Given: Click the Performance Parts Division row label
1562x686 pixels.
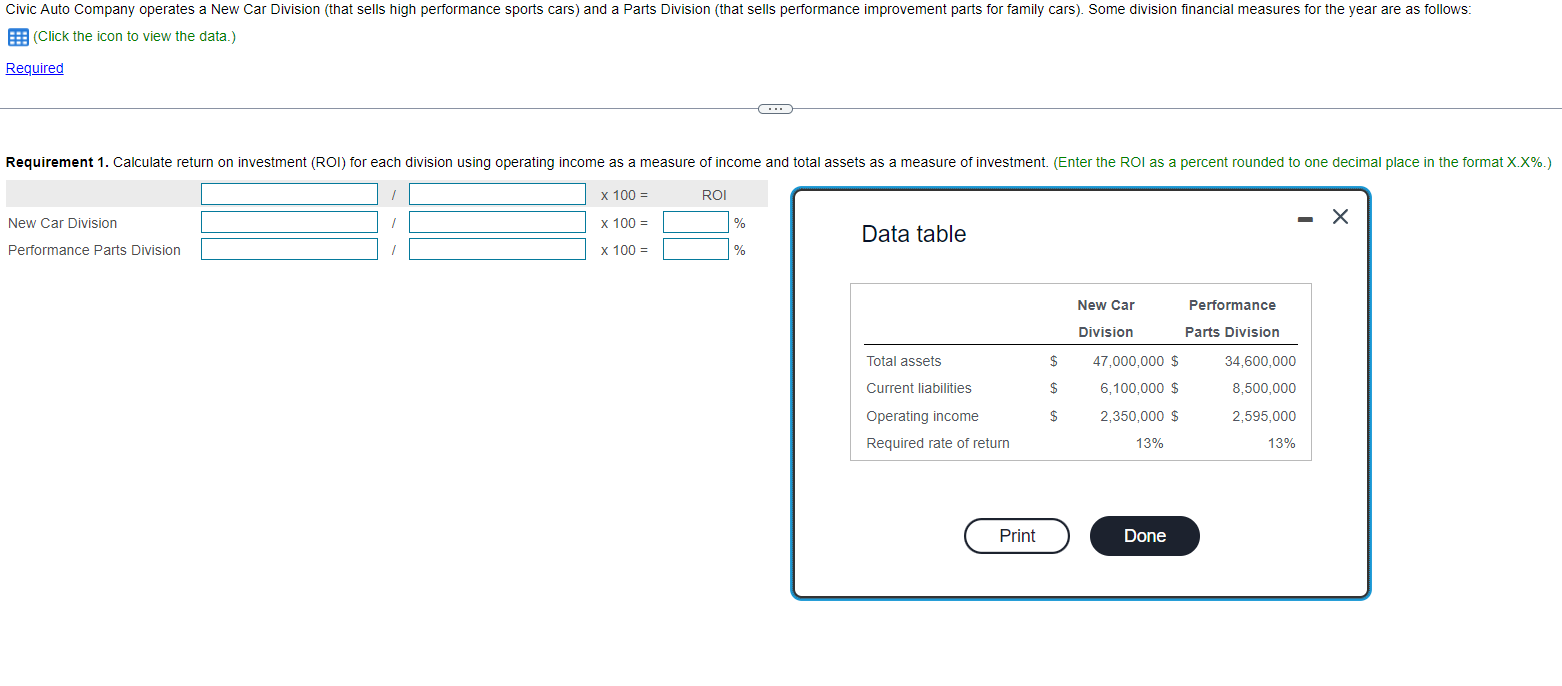Looking at the screenshot, I should [x=94, y=249].
